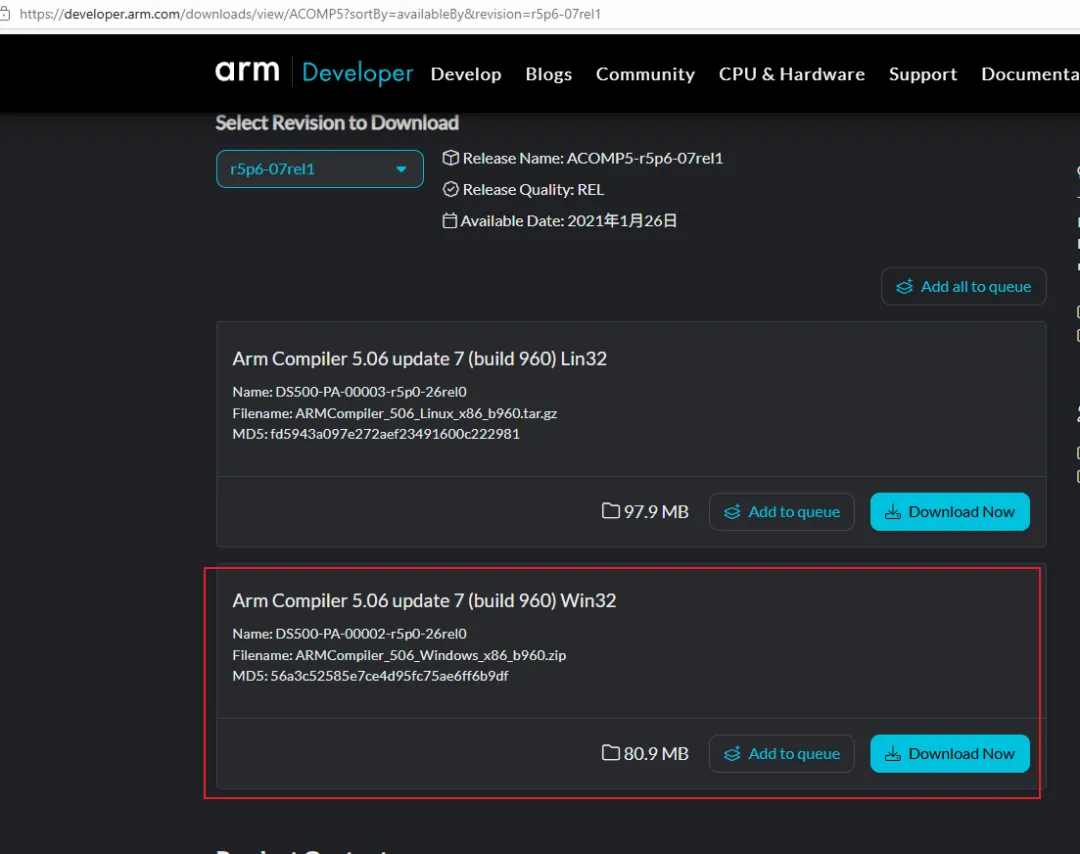1080x854 pixels.
Task: Click the folder icon beside 80.9 MB
Action: pyautogui.click(x=610, y=752)
